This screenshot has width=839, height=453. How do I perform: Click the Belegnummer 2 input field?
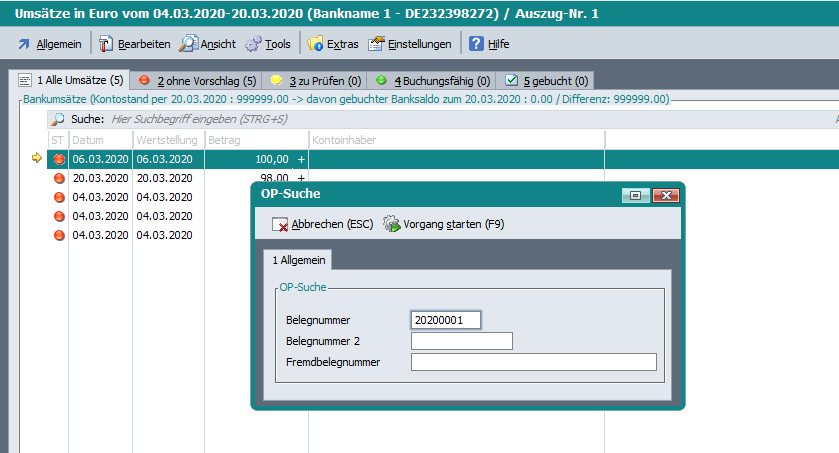point(461,341)
